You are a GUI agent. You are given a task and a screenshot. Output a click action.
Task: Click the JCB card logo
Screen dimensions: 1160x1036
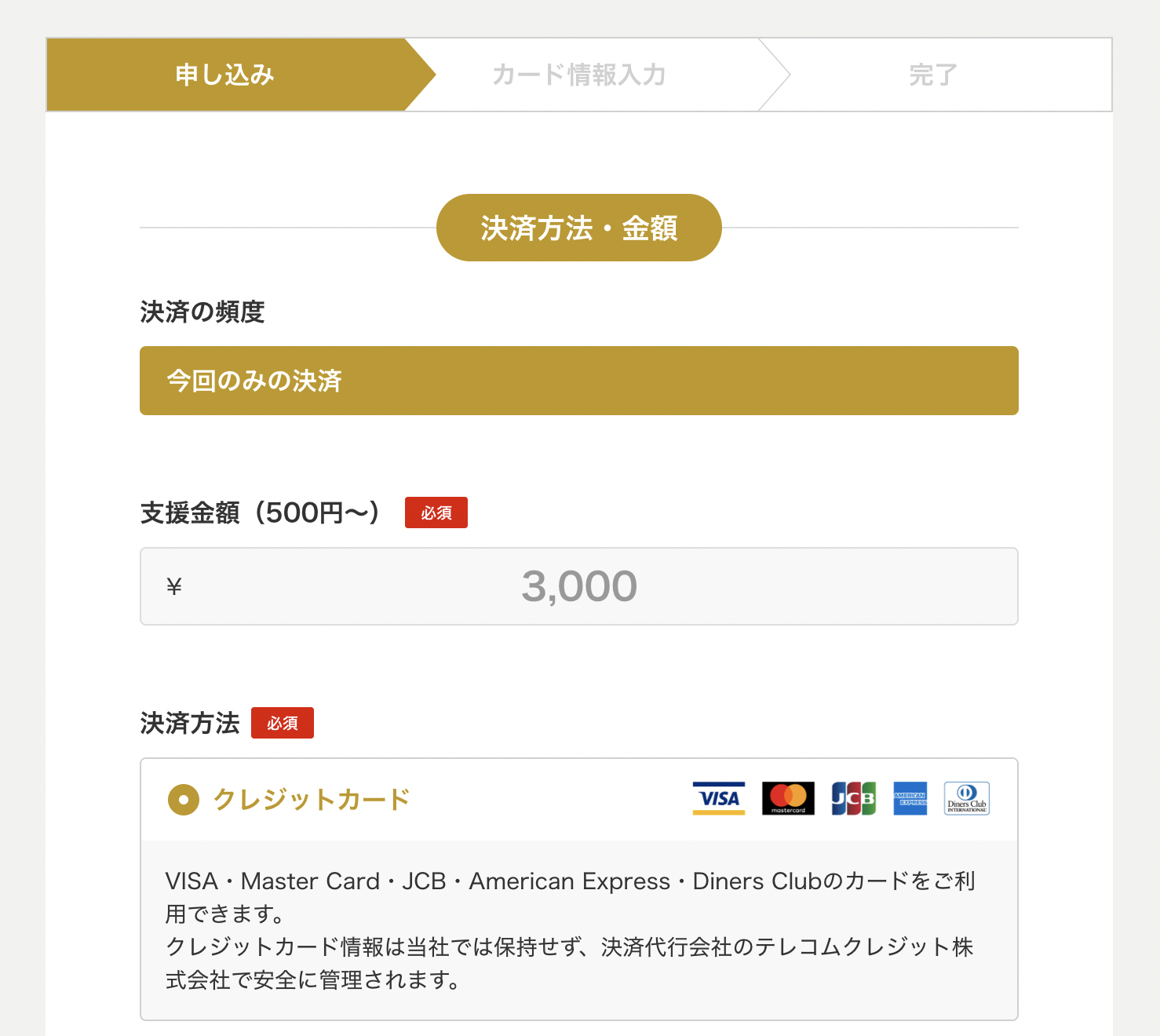click(x=854, y=798)
